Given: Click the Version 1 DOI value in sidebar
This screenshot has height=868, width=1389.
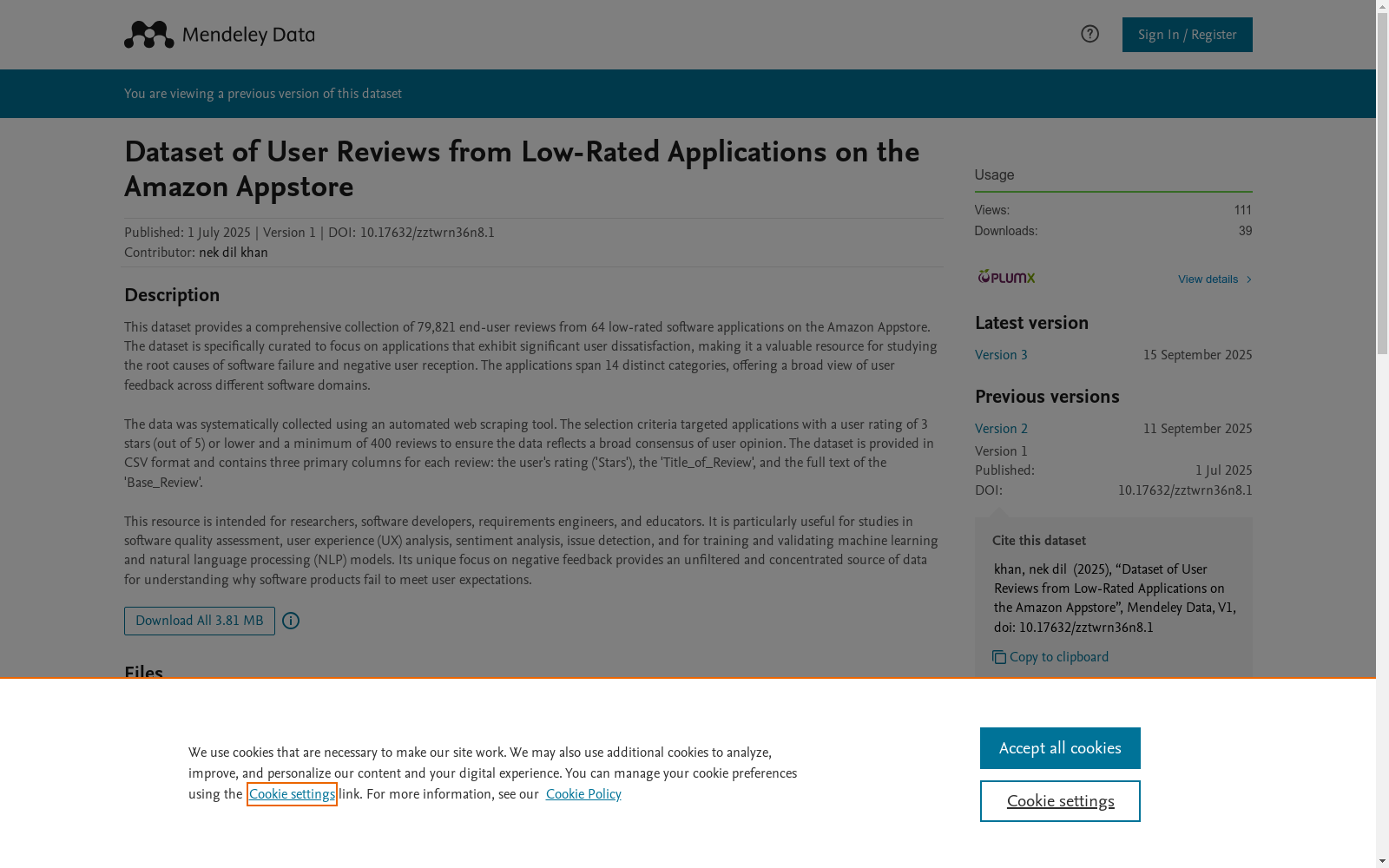Looking at the screenshot, I should click(1185, 490).
